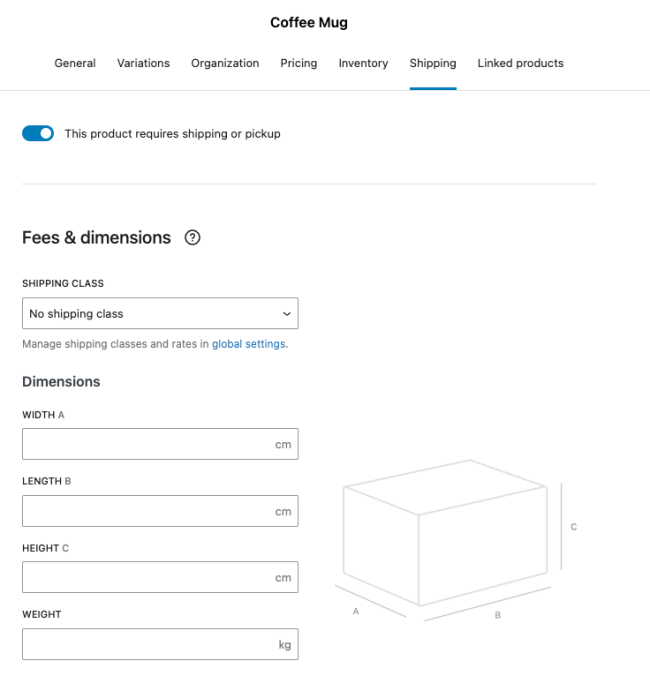Click the active Shipping tab
The width and height of the screenshot is (650, 691).
tap(432, 63)
